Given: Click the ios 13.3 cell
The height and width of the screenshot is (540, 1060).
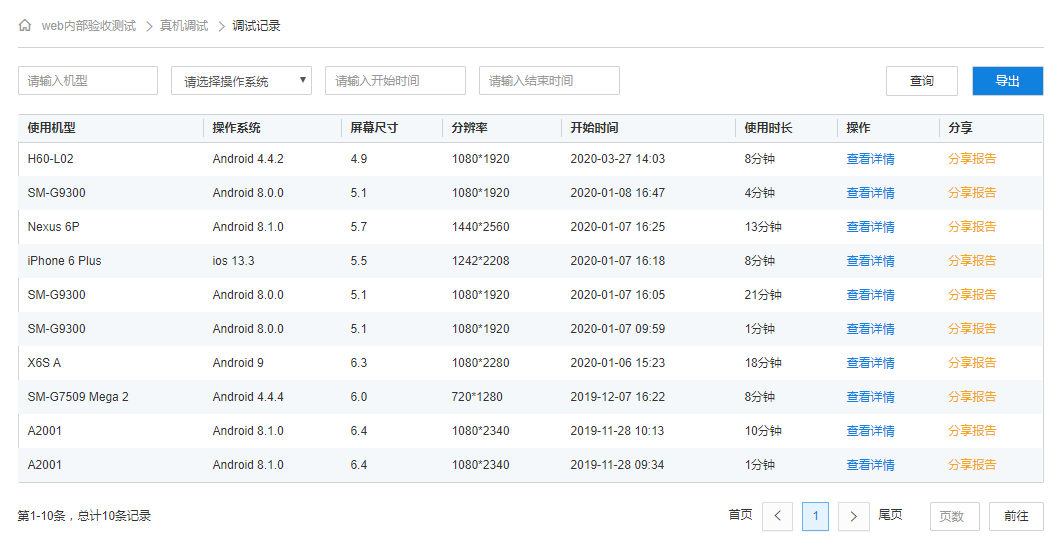Looking at the screenshot, I should (233, 261).
